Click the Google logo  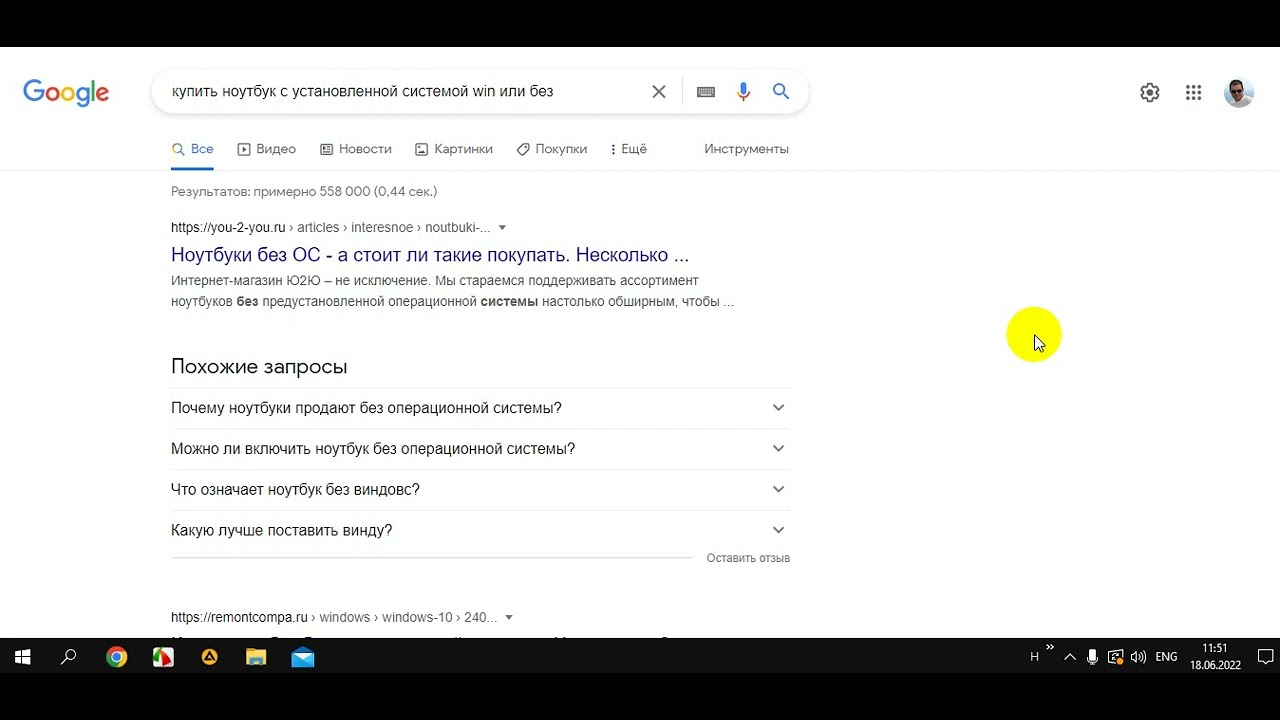click(66, 92)
